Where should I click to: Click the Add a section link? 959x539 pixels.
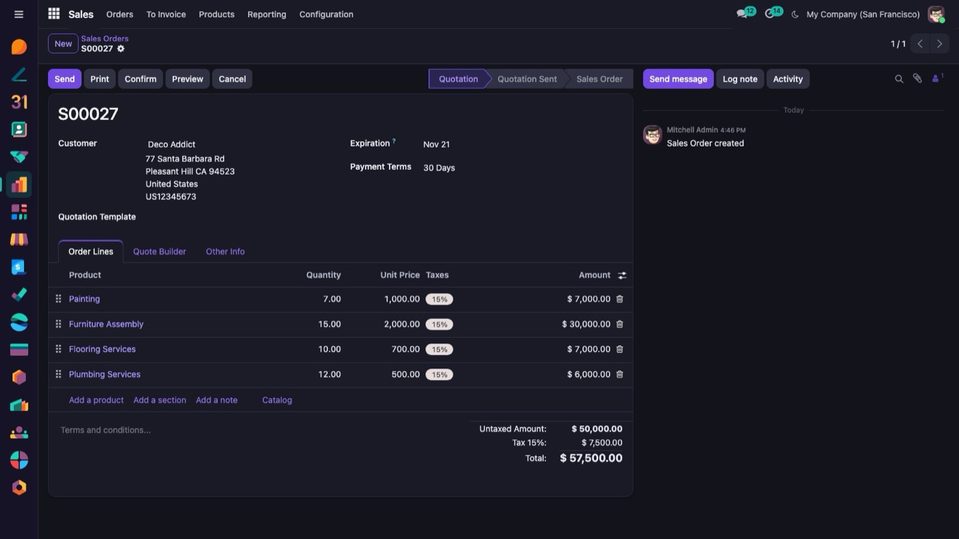tap(160, 400)
